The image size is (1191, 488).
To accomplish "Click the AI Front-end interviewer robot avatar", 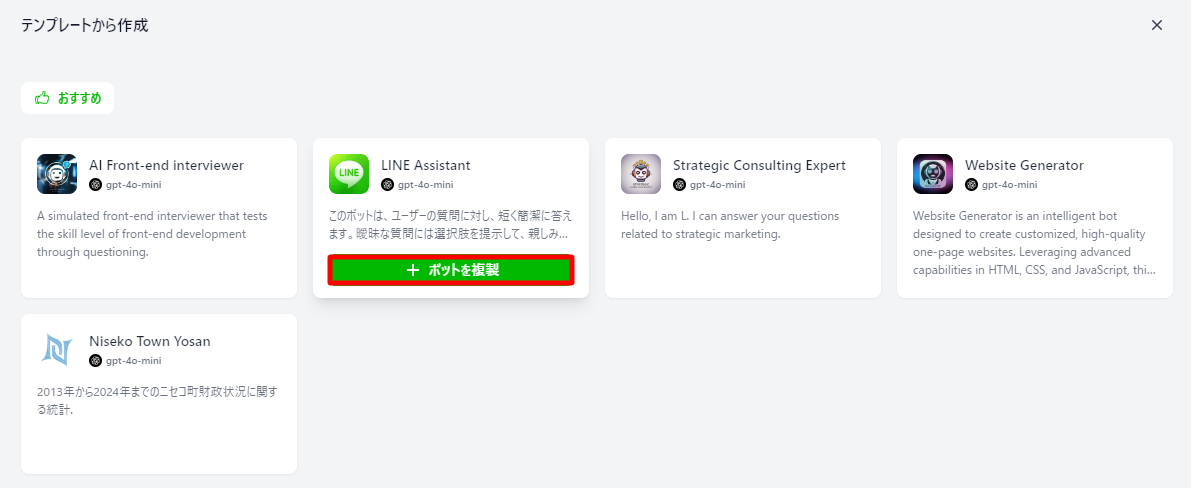I will (57, 174).
